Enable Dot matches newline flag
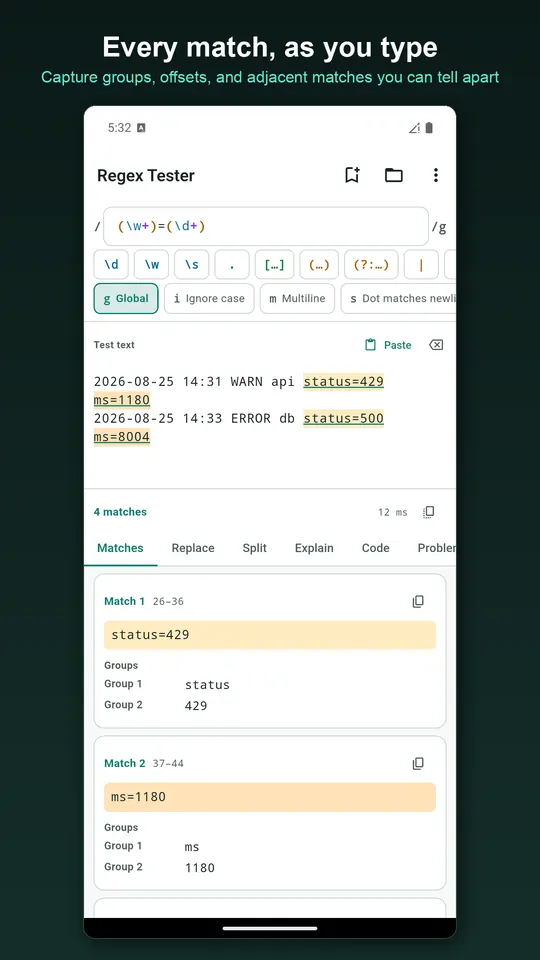 pyautogui.click(x=398, y=299)
